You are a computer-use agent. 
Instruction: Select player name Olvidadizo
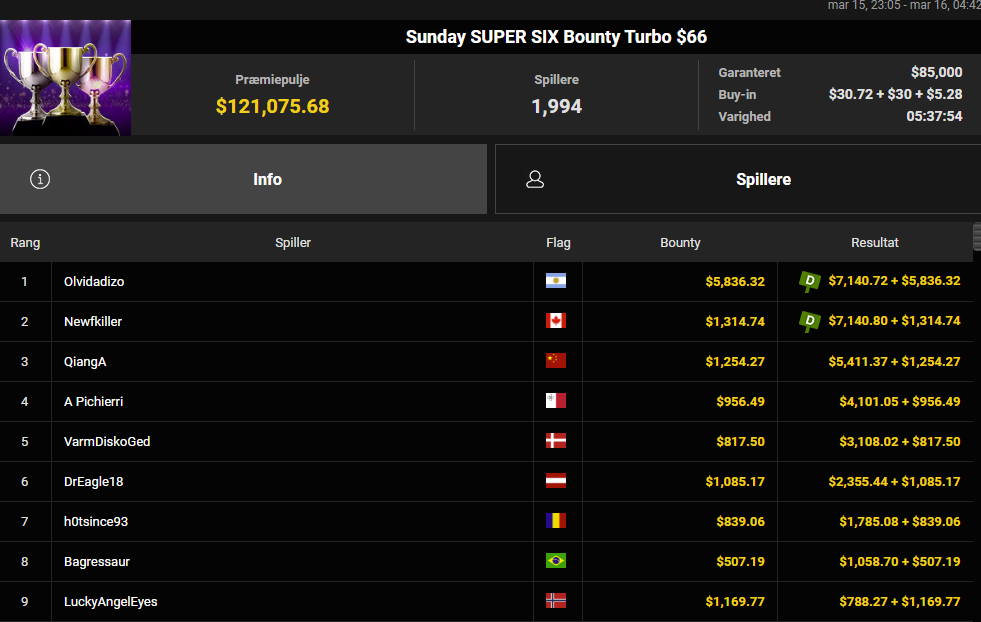click(x=94, y=282)
